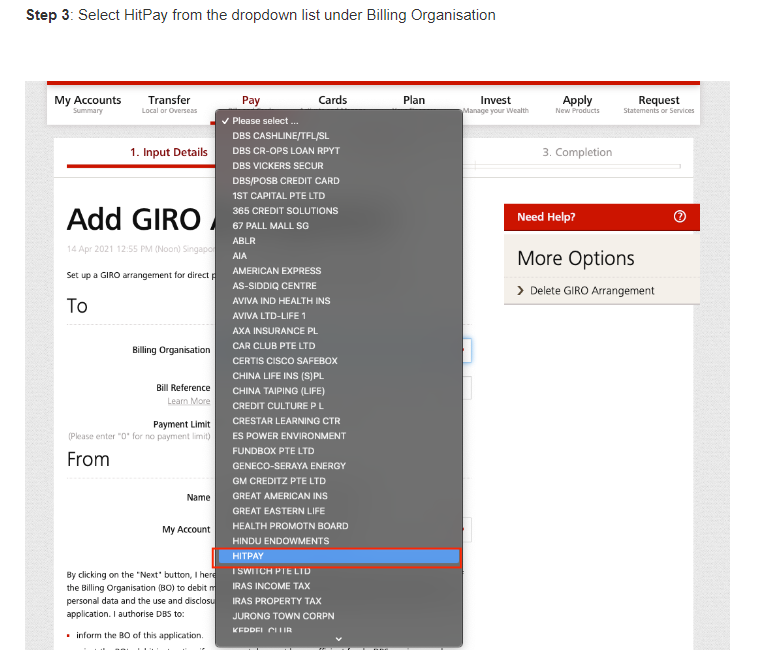Image resolution: width=758 pixels, height=672 pixels.
Task: Select the 3. Completion step tab
Action: [x=577, y=152]
